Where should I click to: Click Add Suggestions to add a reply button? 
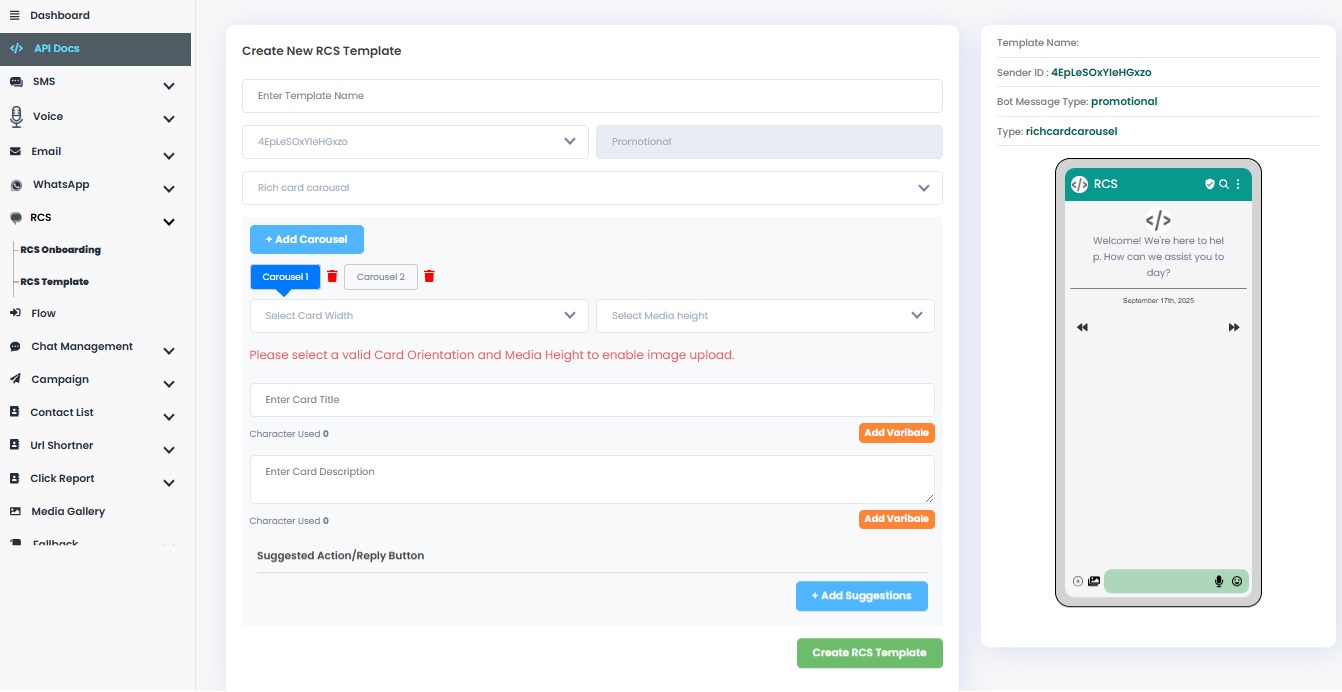click(861, 595)
